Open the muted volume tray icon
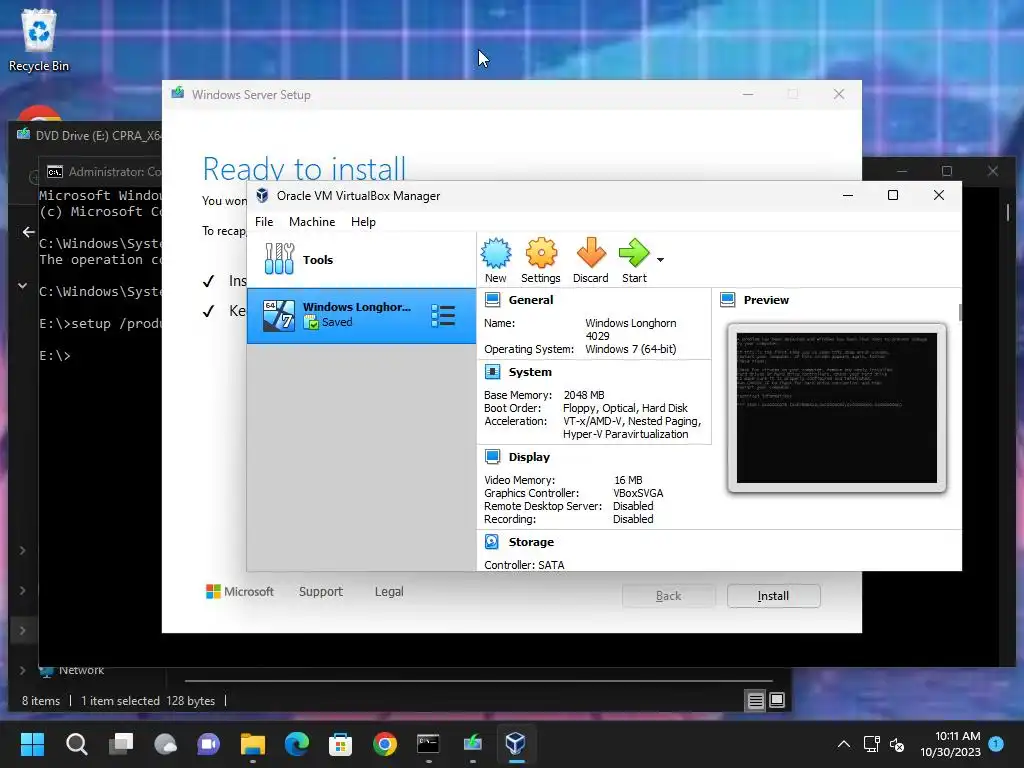Screen dimensions: 1024x768 (x=897, y=744)
